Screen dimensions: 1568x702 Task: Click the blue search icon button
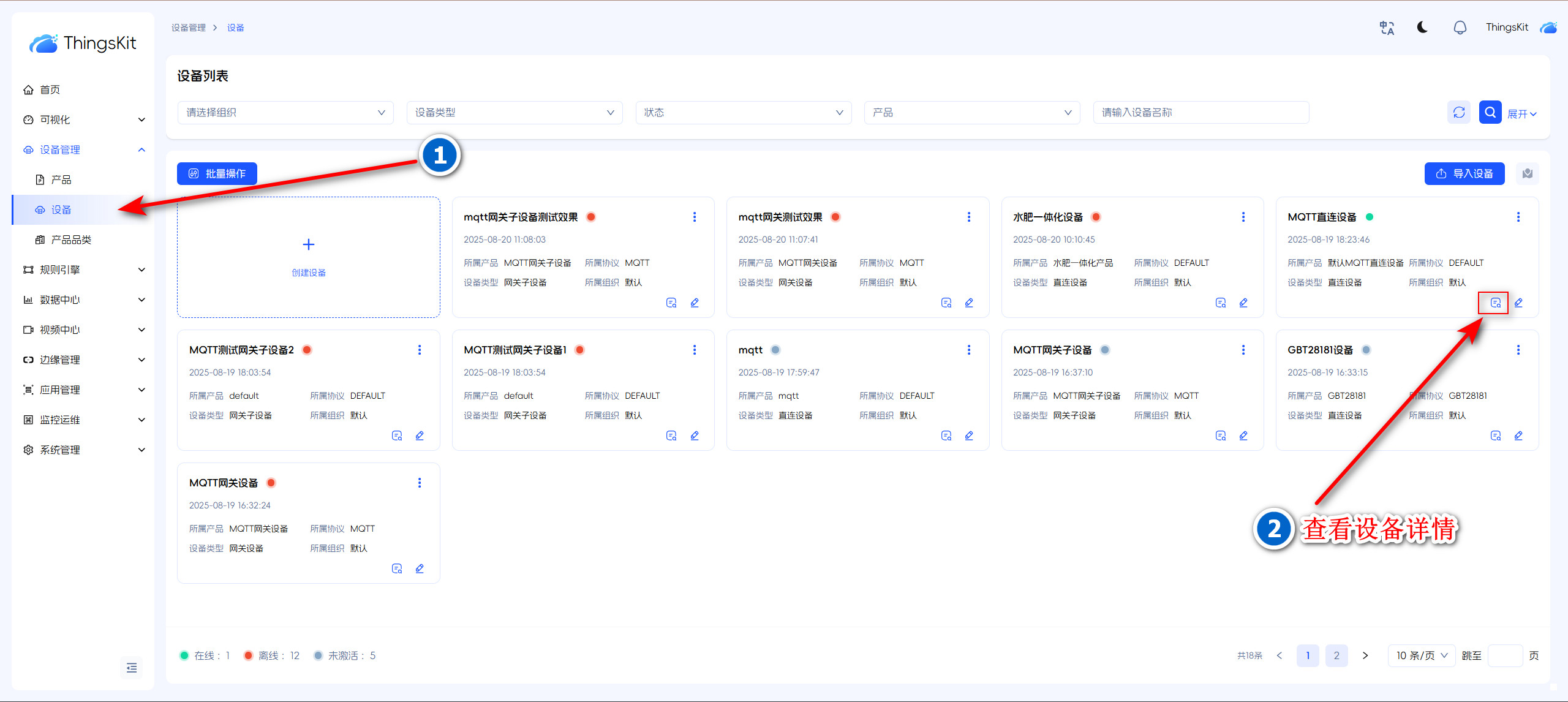point(1490,112)
